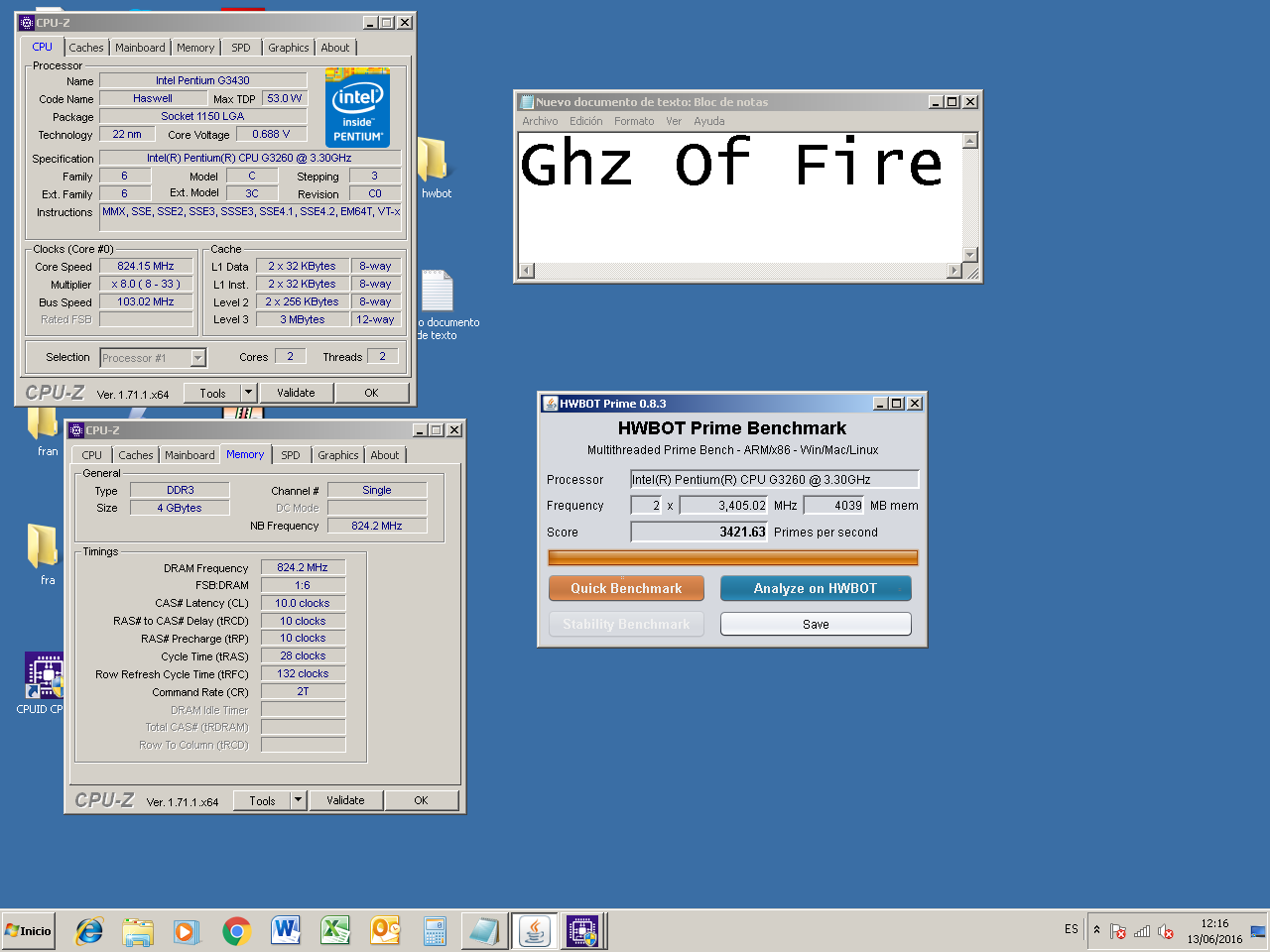Switch to Caches tab in top CPU-Z window
The height and width of the screenshot is (952, 1270).
point(86,48)
